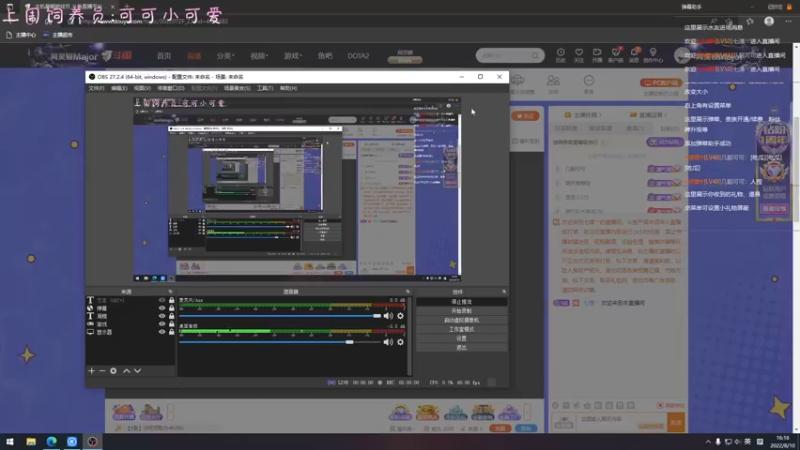
Task: Open 关注 heart icon on Douyu header
Action: [x=579, y=55]
